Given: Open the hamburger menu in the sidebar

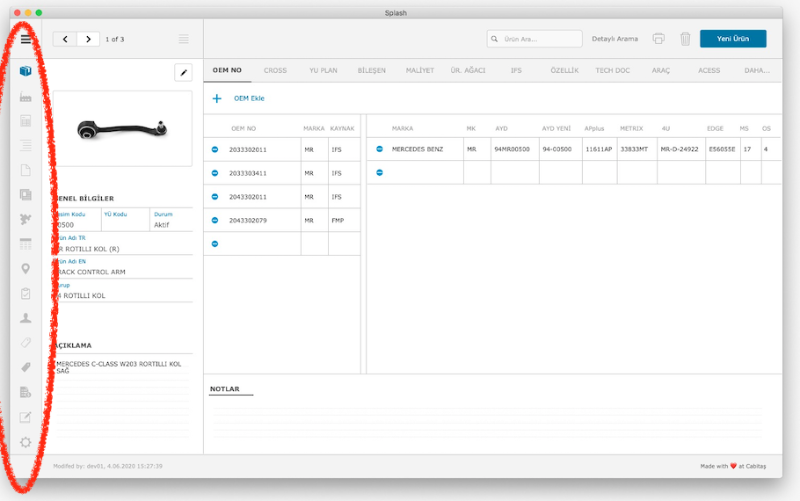Looking at the screenshot, I should 26,39.
